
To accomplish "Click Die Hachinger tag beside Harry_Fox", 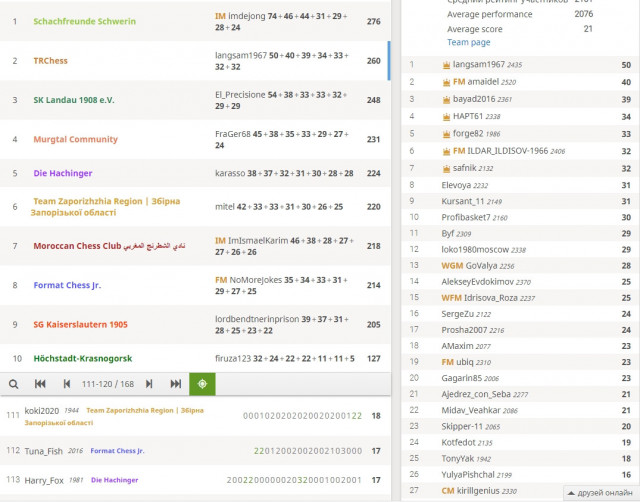I will (115, 480).
